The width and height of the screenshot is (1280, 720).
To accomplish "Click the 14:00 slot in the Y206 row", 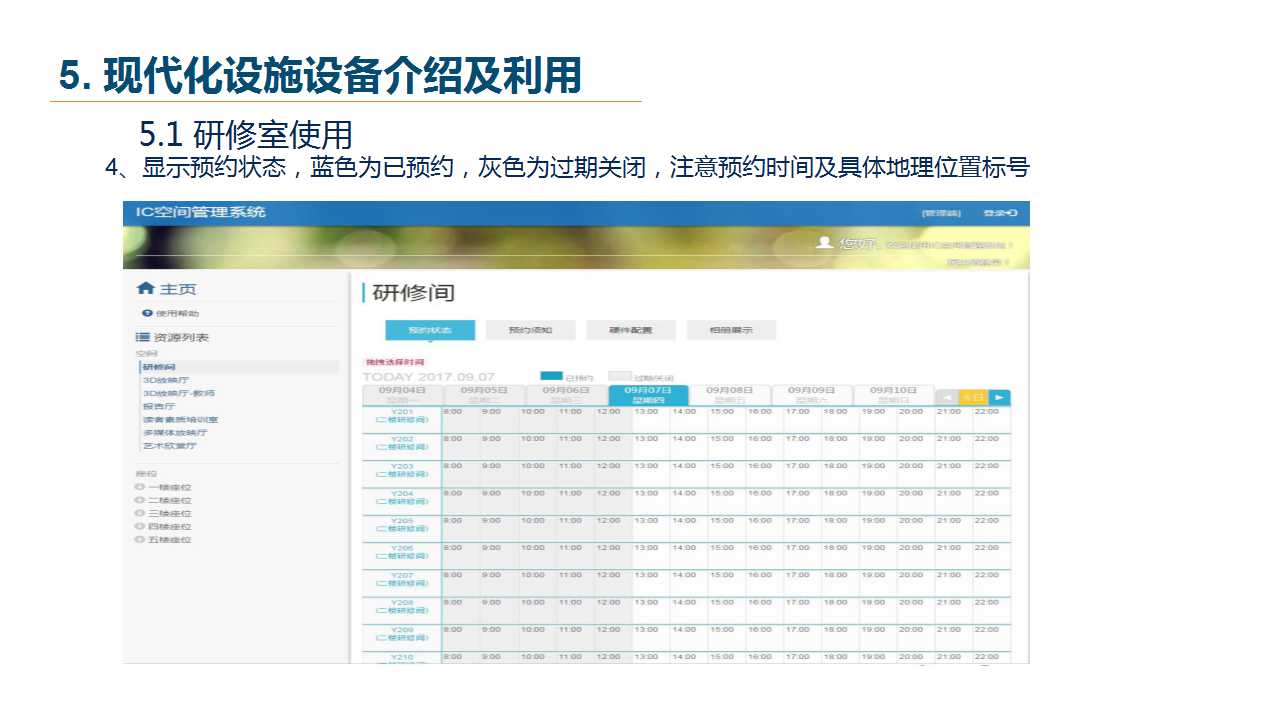I will pyautogui.click(x=689, y=555).
